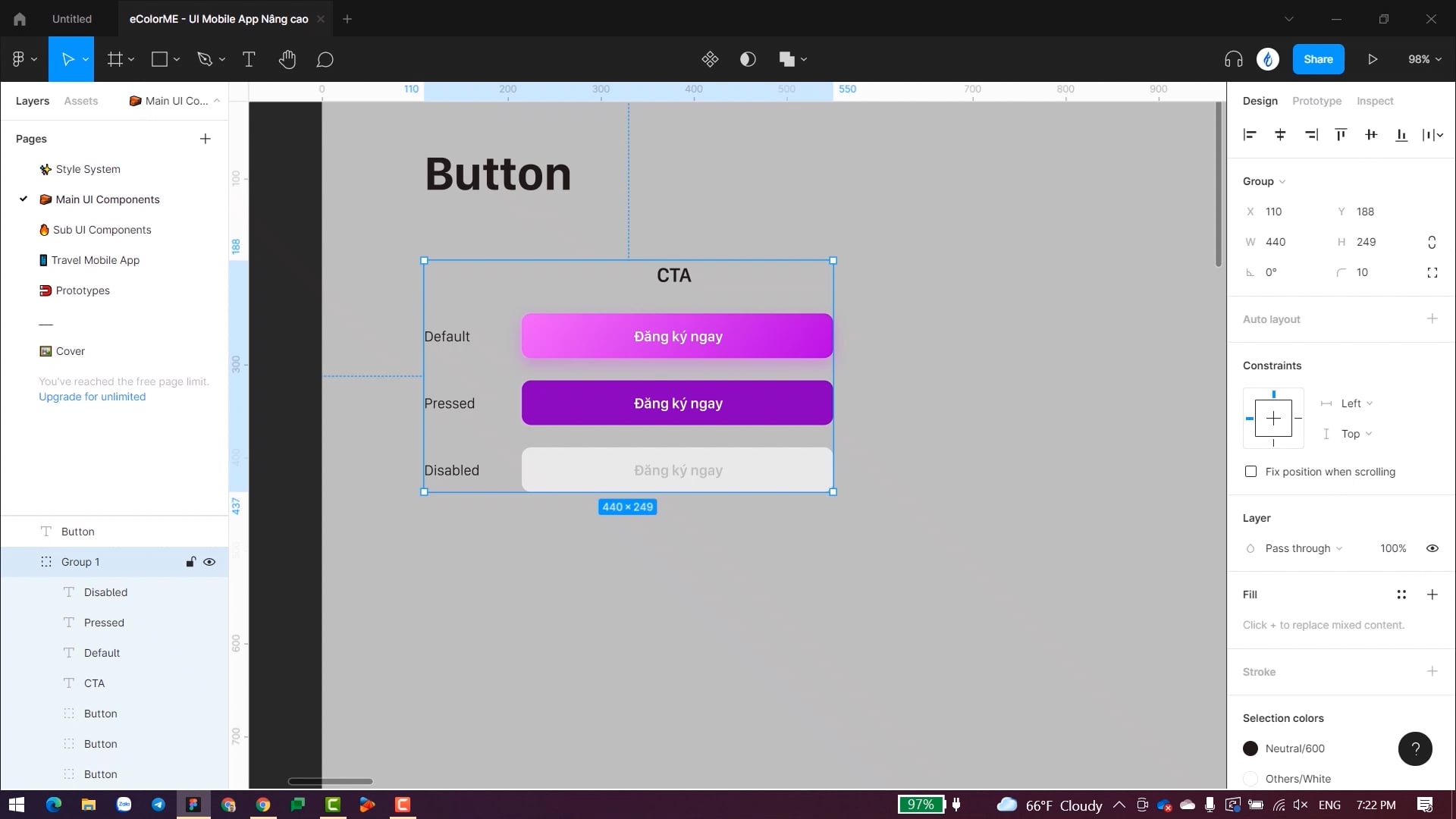The height and width of the screenshot is (819, 1456).
Task: Select the Pen tool
Action: click(205, 59)
